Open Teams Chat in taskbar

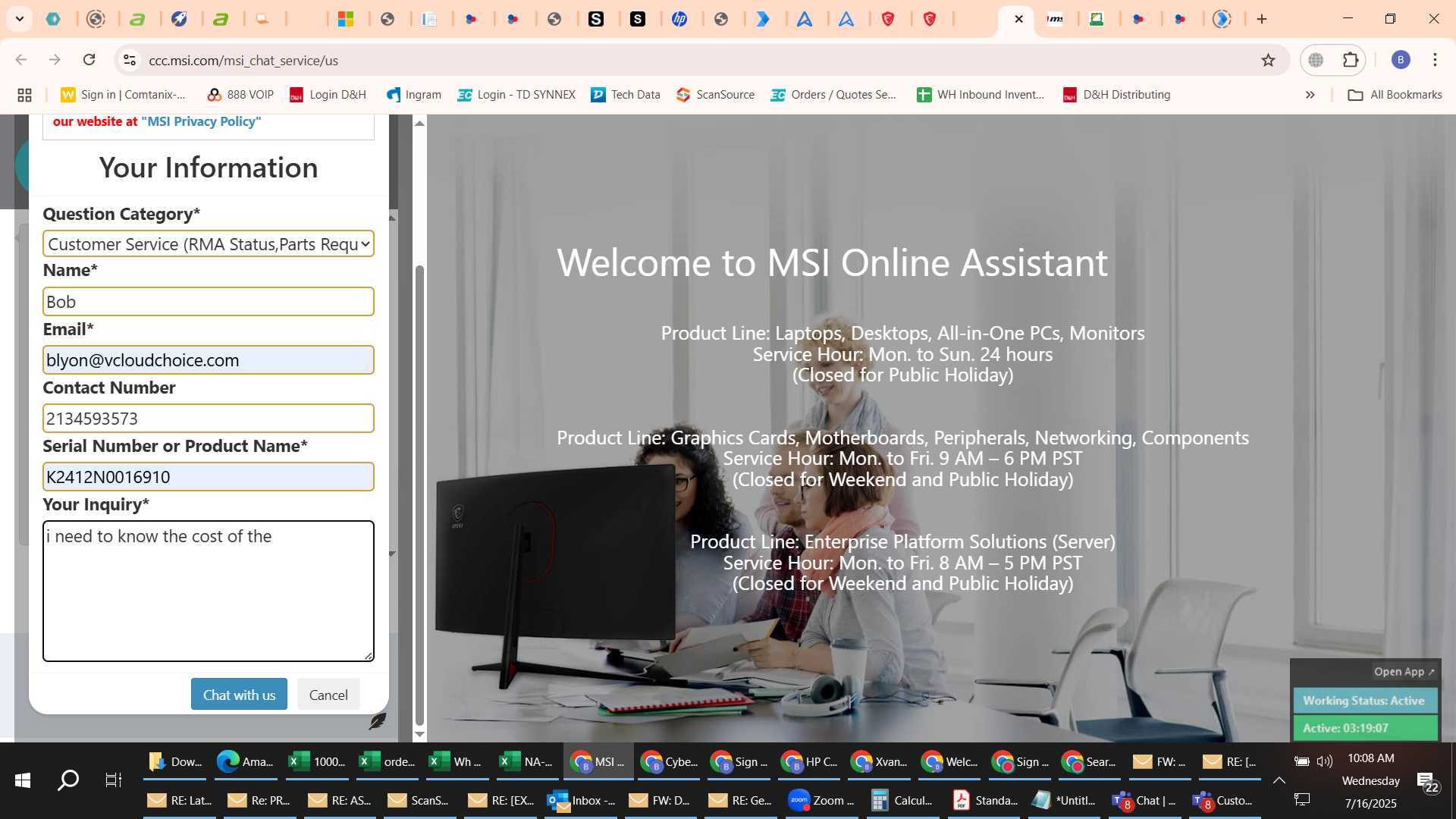(1144, 801)
